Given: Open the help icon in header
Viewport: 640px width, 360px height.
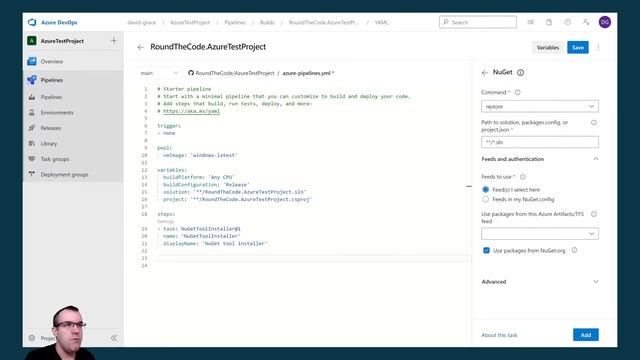Looking at the screenshot, I should click(x=567, y=22).
